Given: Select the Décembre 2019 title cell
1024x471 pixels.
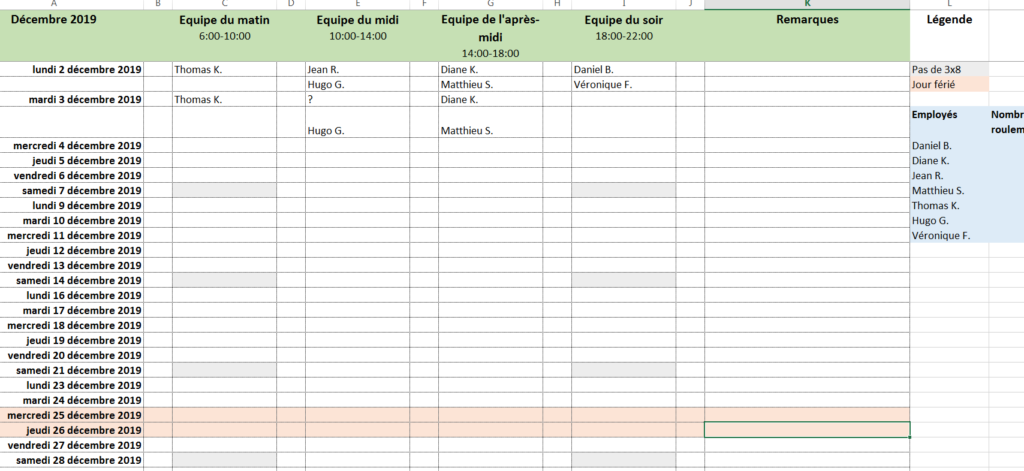Looking at the screenshot, I should click(x=72, y=36).
